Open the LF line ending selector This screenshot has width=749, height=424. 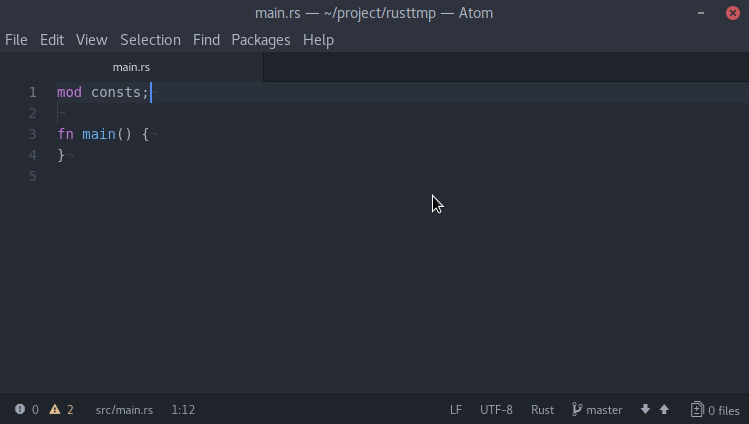[456, 410]
